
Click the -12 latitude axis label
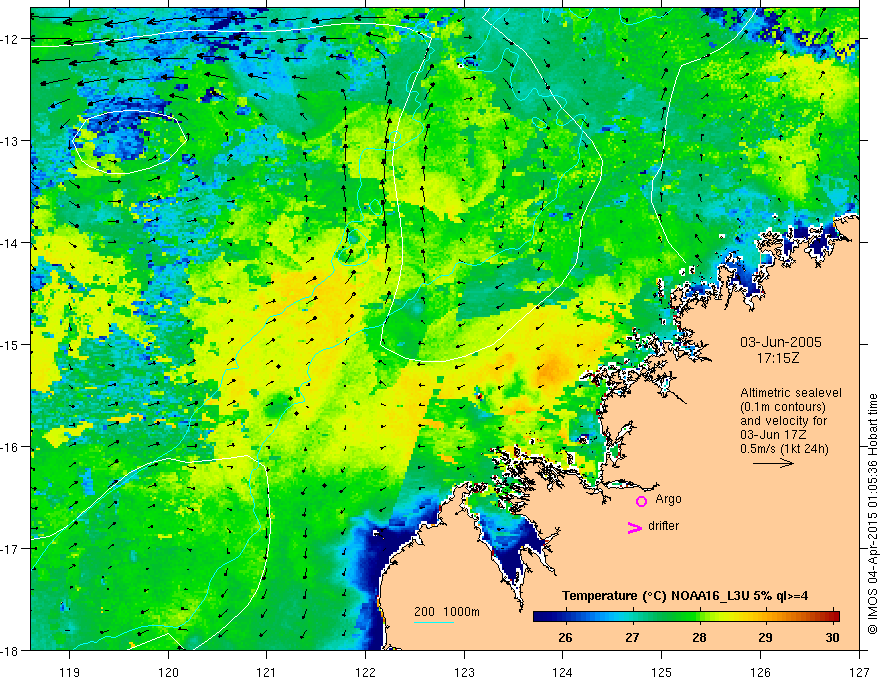(10, 39)
